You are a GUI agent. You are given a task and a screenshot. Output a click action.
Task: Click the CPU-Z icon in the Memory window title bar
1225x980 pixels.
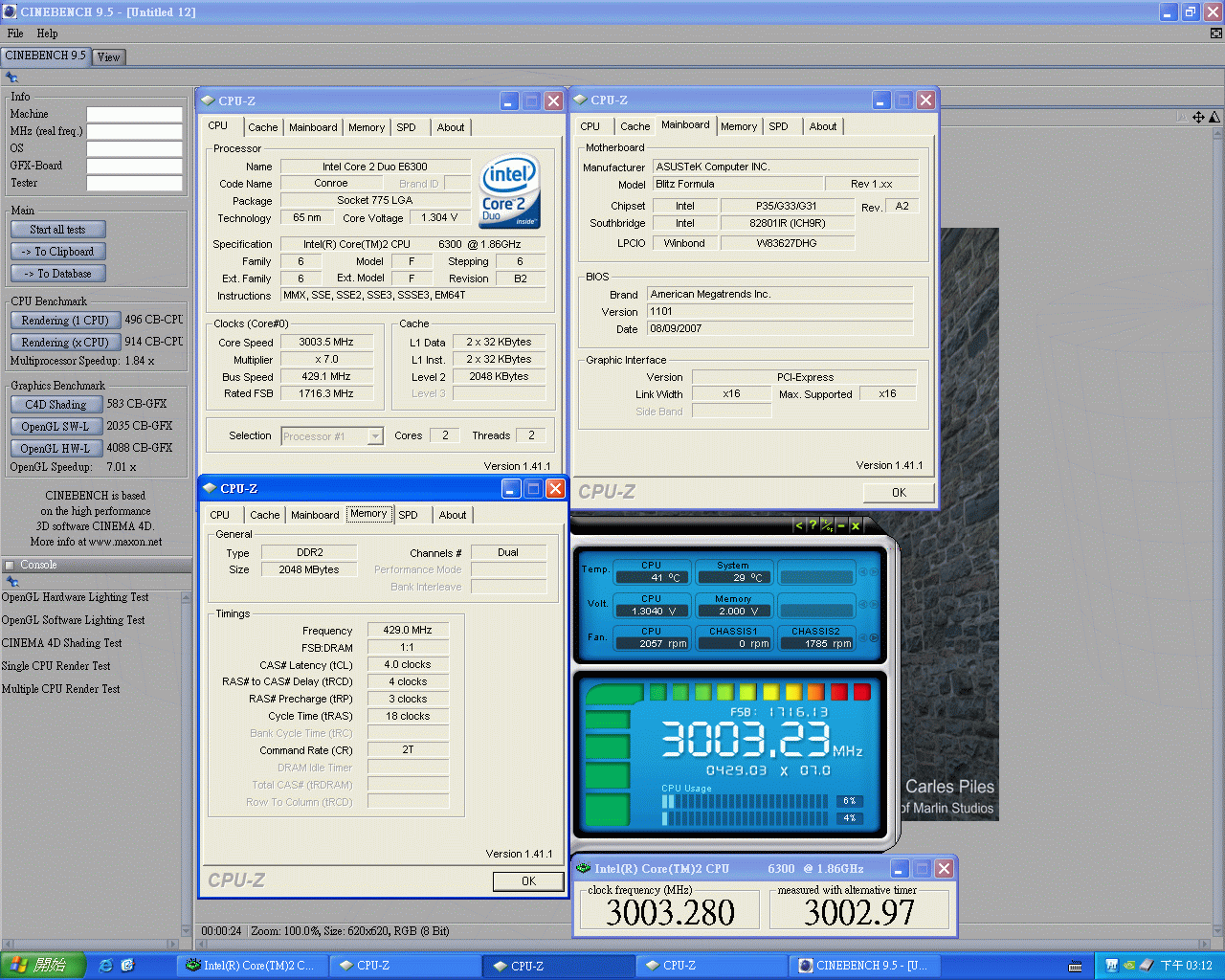(210, 488)
